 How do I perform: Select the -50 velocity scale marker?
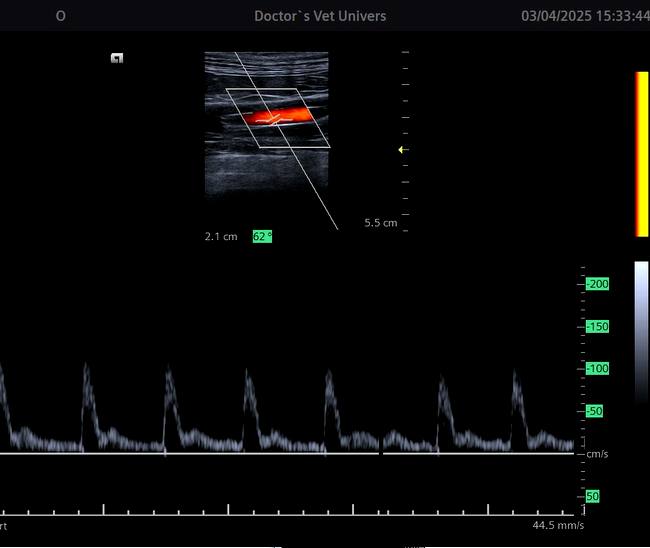point(594,412)
